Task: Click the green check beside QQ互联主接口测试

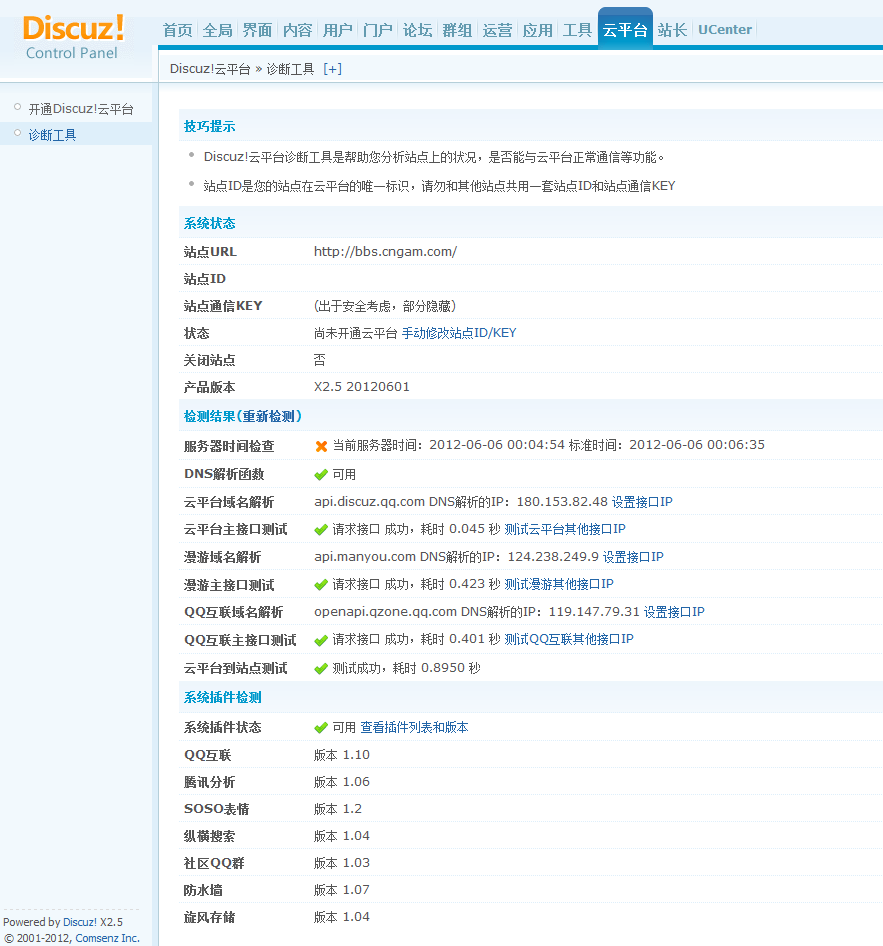Action: click(321, 640)
